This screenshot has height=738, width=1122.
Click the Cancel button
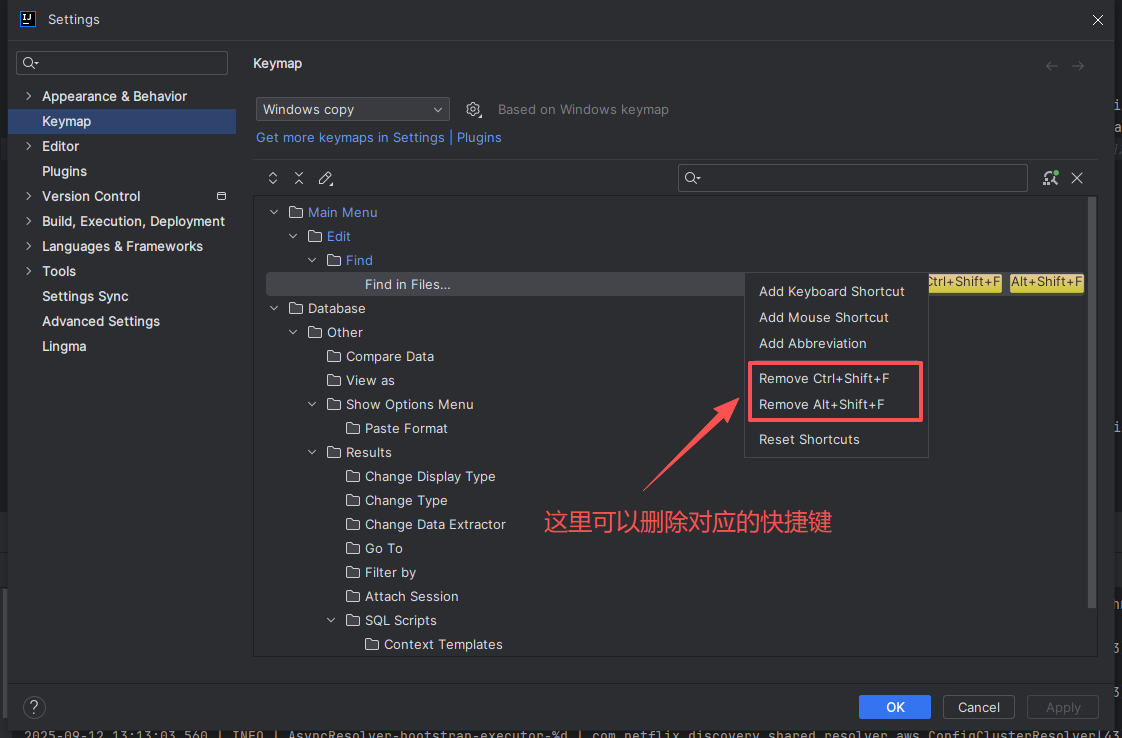pos(978,707)
